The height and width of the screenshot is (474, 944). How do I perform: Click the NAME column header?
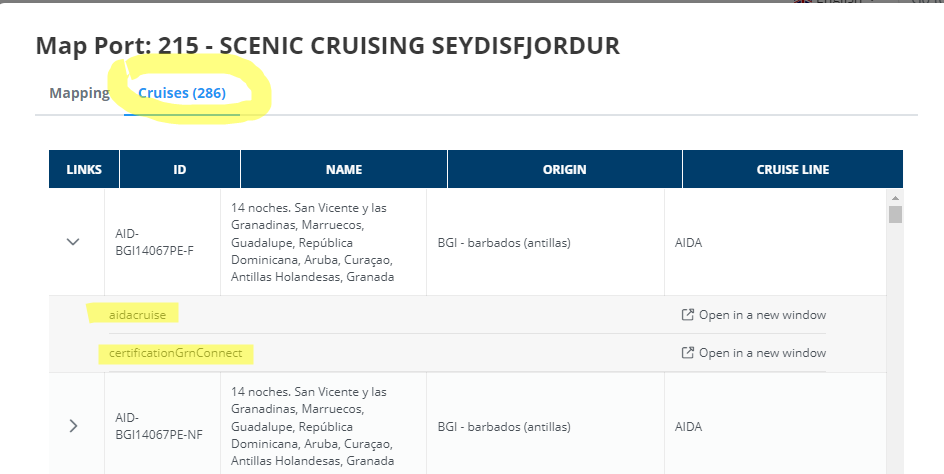pyautogui.click(x=344, y=170)
